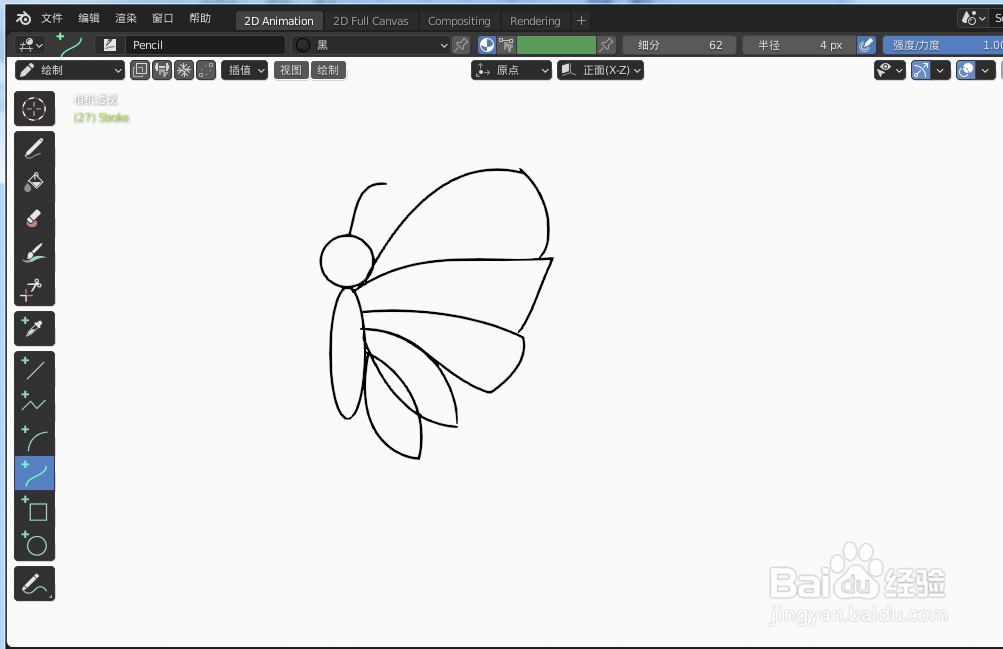Expand the gizmo options arrow
This screenshot has height=649, width=1003.
point(940,70)
